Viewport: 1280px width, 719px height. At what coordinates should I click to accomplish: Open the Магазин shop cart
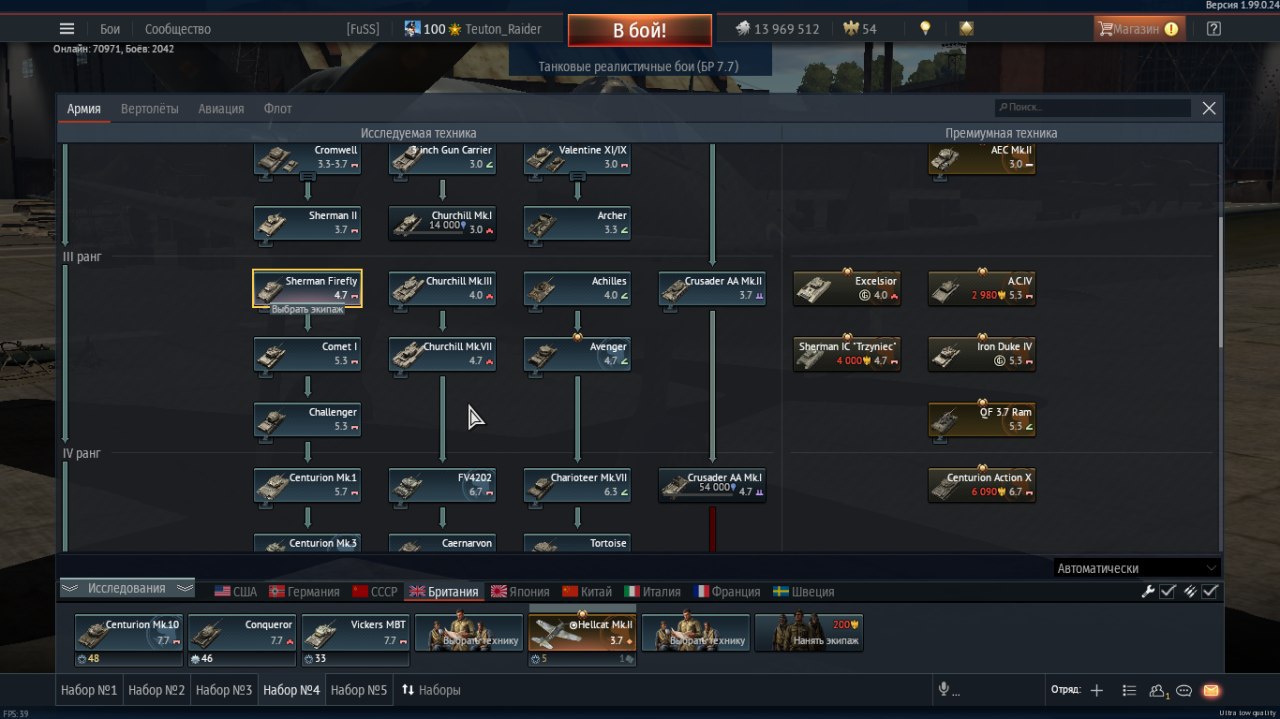1138,29
